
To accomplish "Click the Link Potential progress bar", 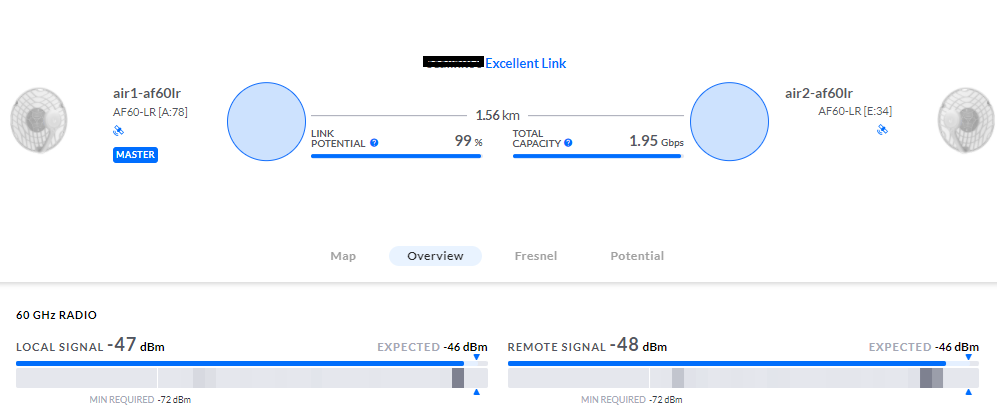I will pos(396,156).
